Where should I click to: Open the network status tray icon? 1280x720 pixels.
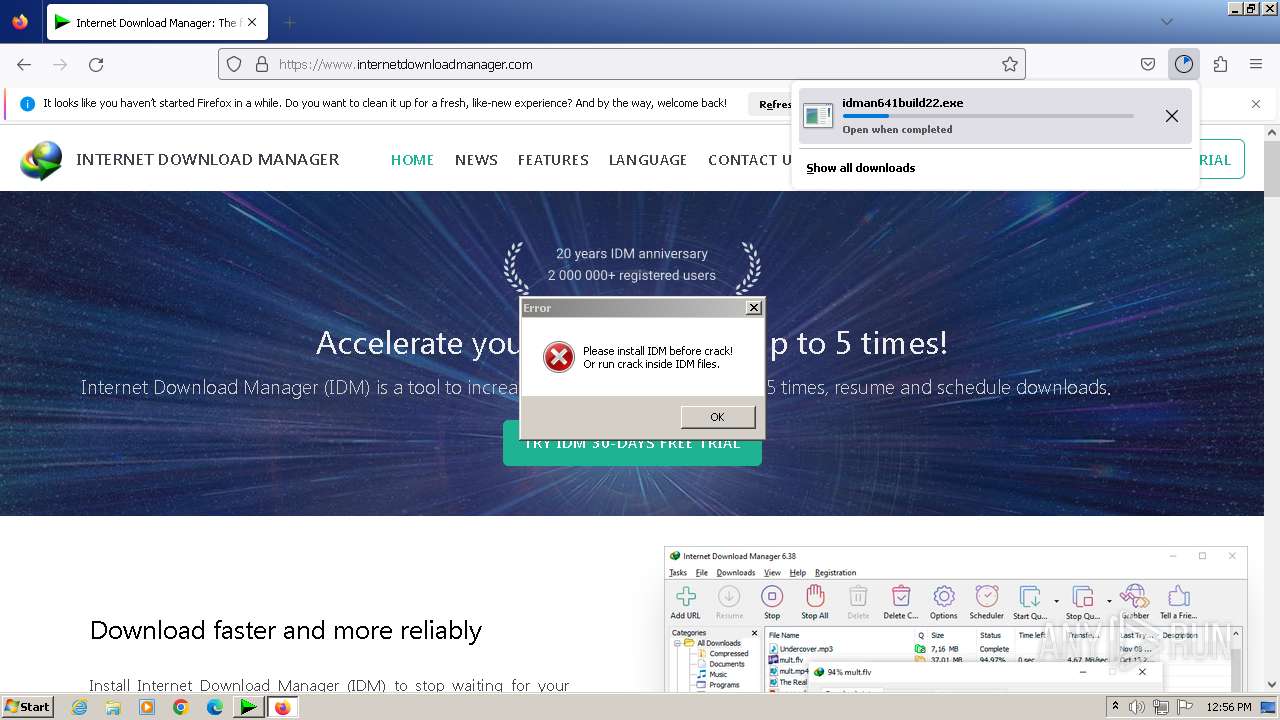(1161, 707)
